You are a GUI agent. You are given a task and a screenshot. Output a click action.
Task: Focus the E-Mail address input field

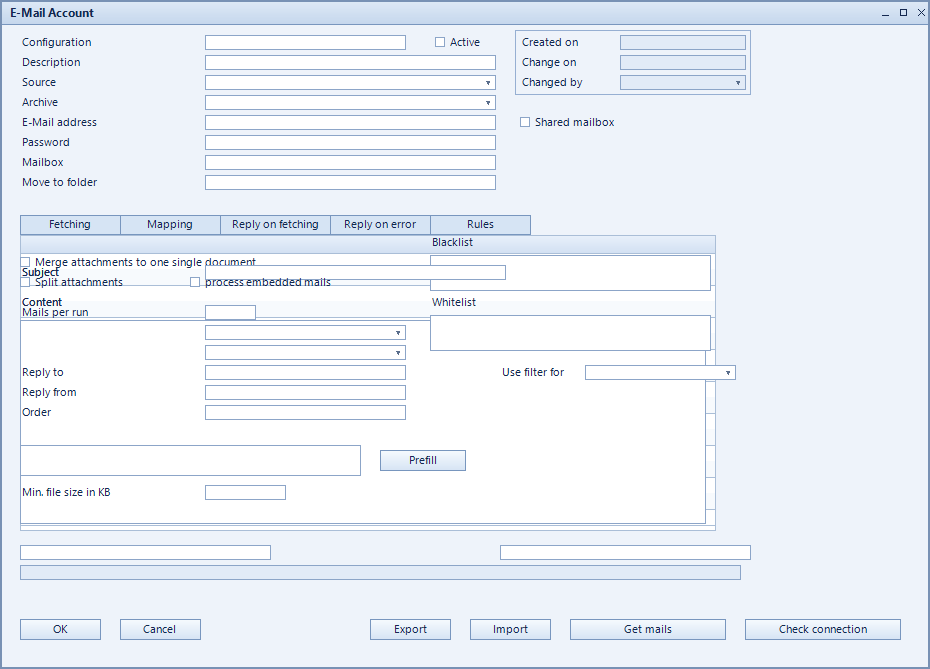[x=350, y=122]
